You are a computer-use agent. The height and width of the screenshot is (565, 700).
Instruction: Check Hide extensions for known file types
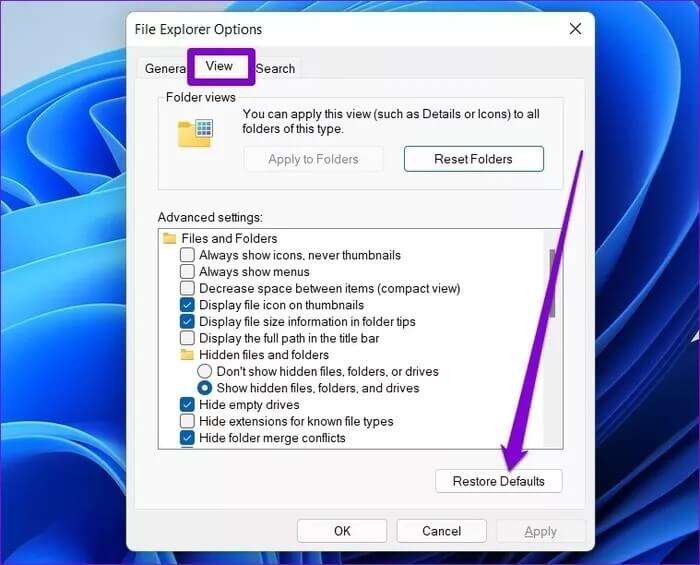point(187,421)
